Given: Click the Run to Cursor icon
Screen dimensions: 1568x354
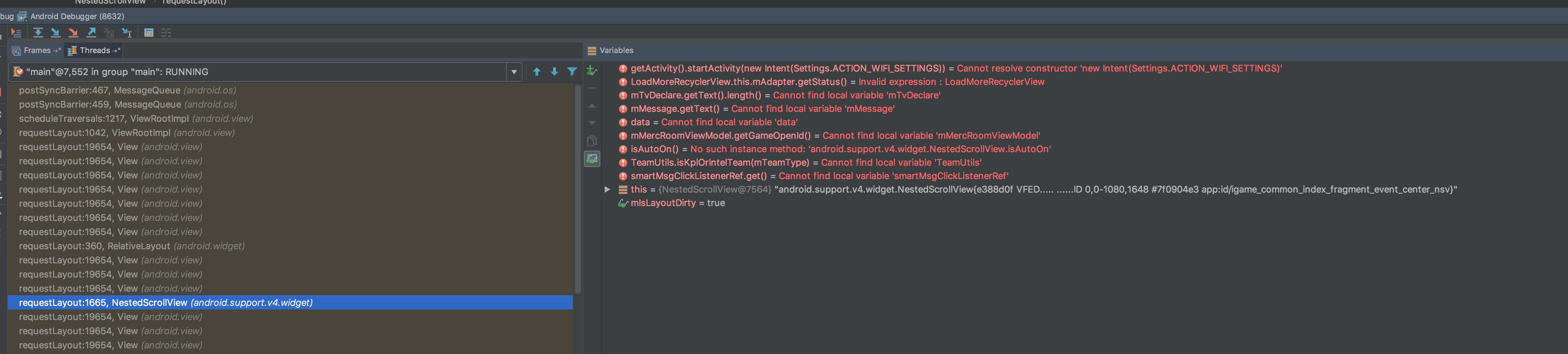Looking at the screenshot, I should (x=127, y=32).
